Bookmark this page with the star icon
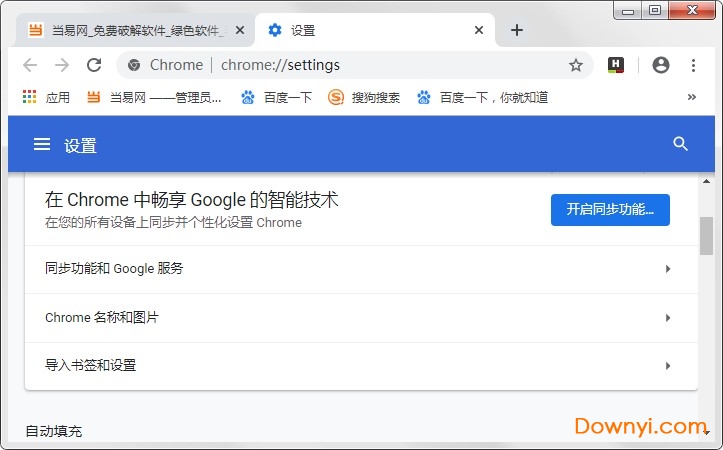Viewport: 723px width, 450px height. coord(576,65)
